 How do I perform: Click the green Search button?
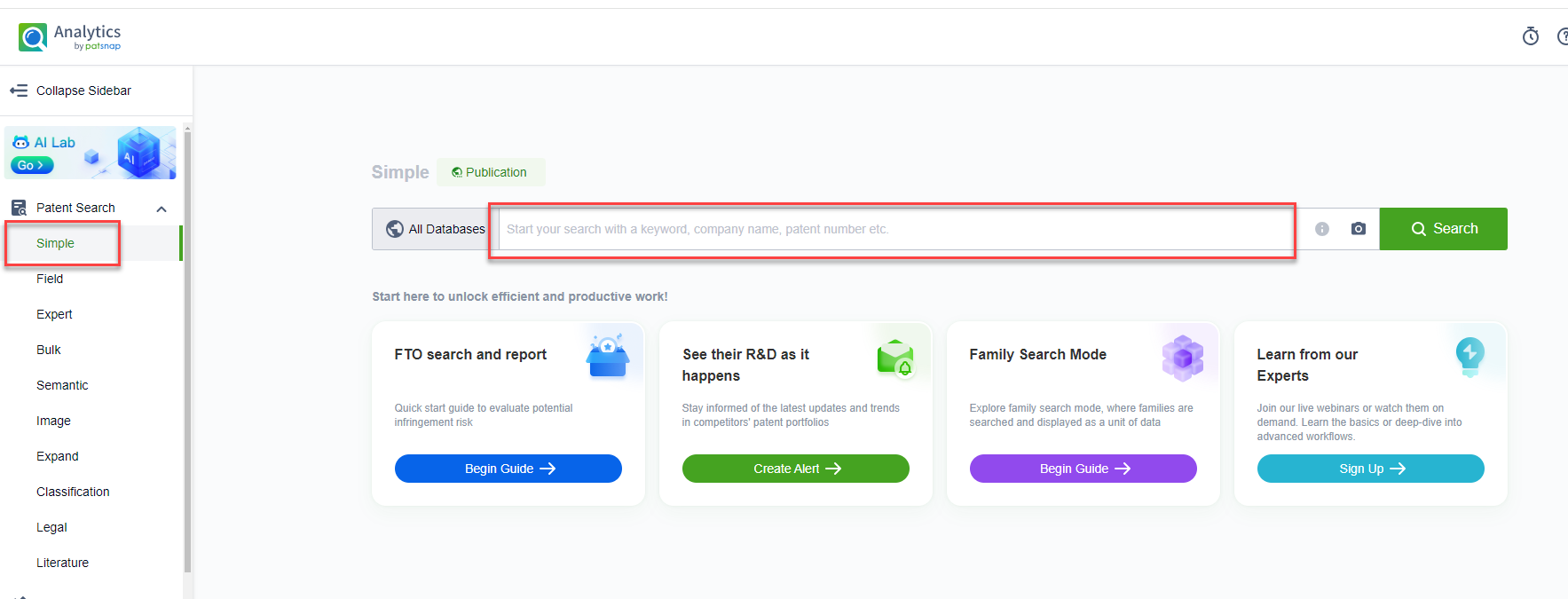pos(1443,229)
